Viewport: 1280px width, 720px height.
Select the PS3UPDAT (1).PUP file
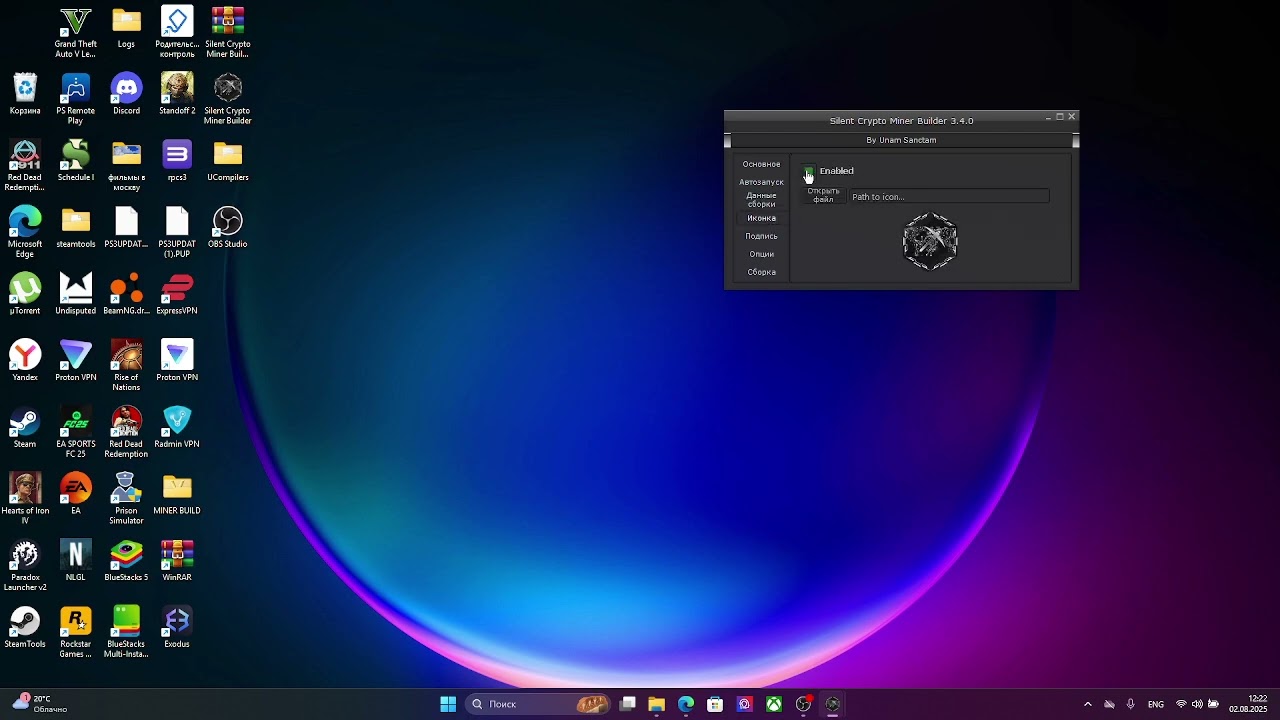tap(177, 232)
